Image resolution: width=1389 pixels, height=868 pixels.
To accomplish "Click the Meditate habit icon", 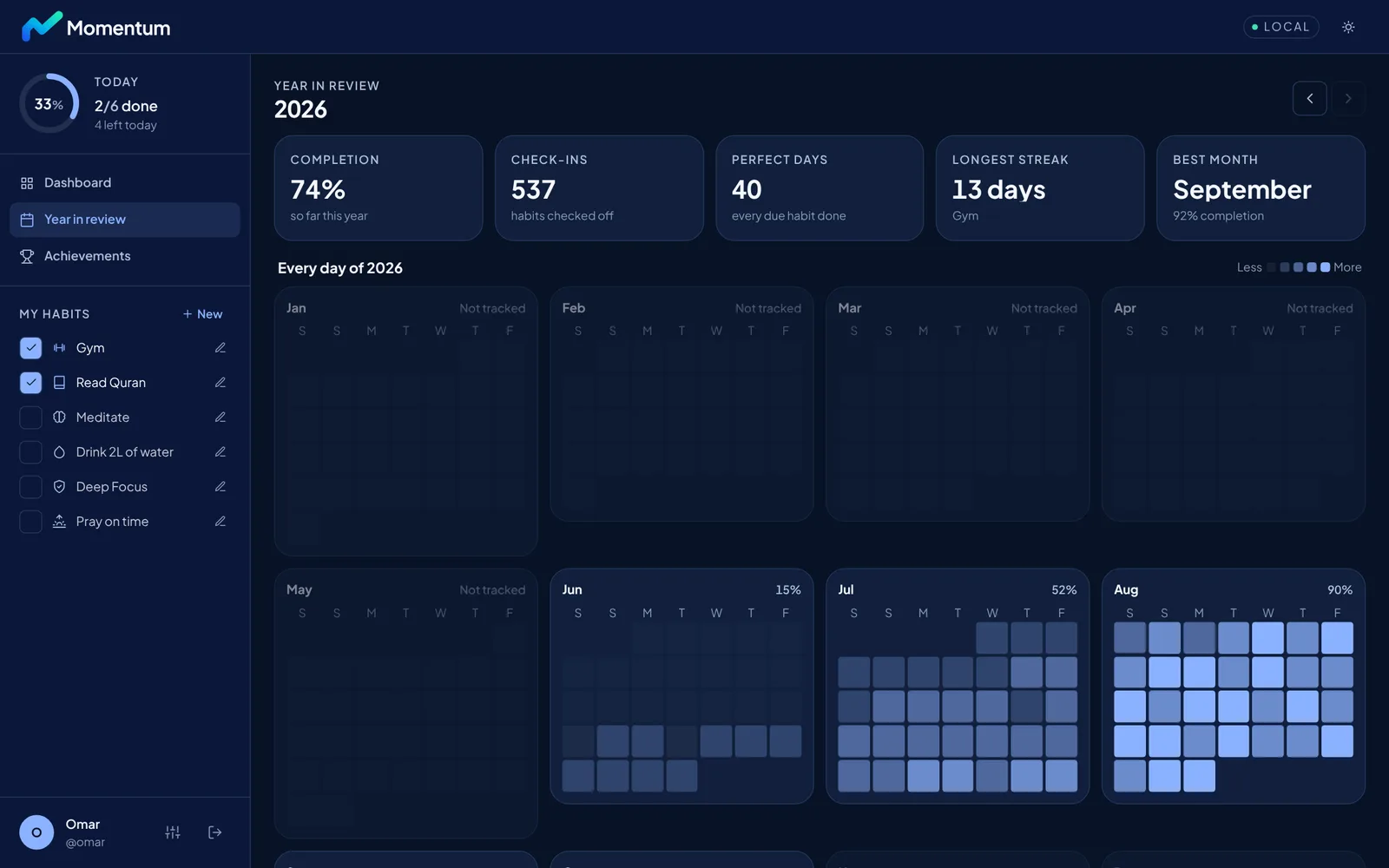I will 59,418.
